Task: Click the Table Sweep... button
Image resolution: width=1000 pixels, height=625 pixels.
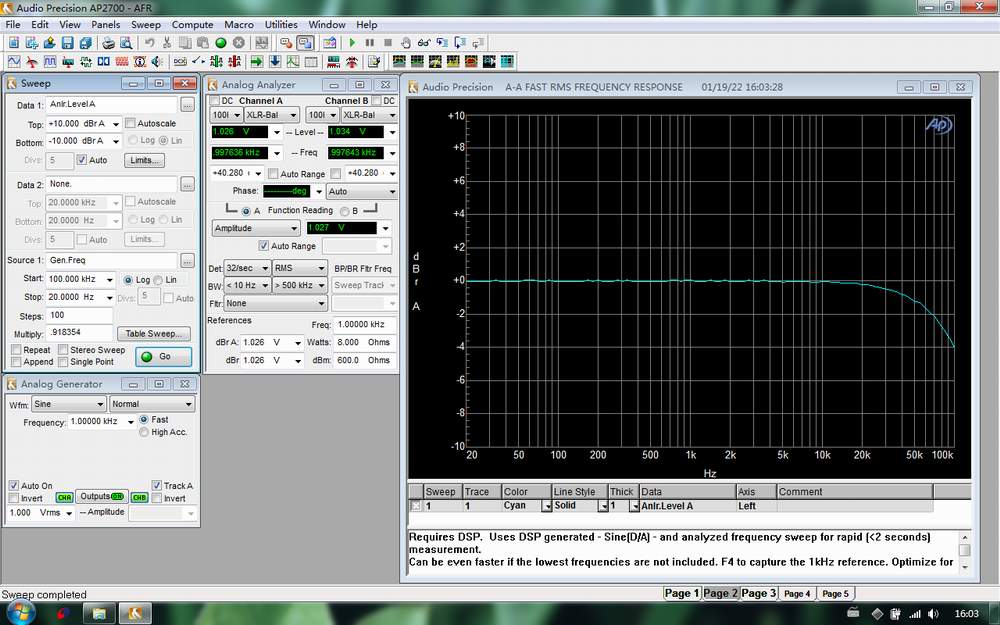Action: tap(154, 334)
